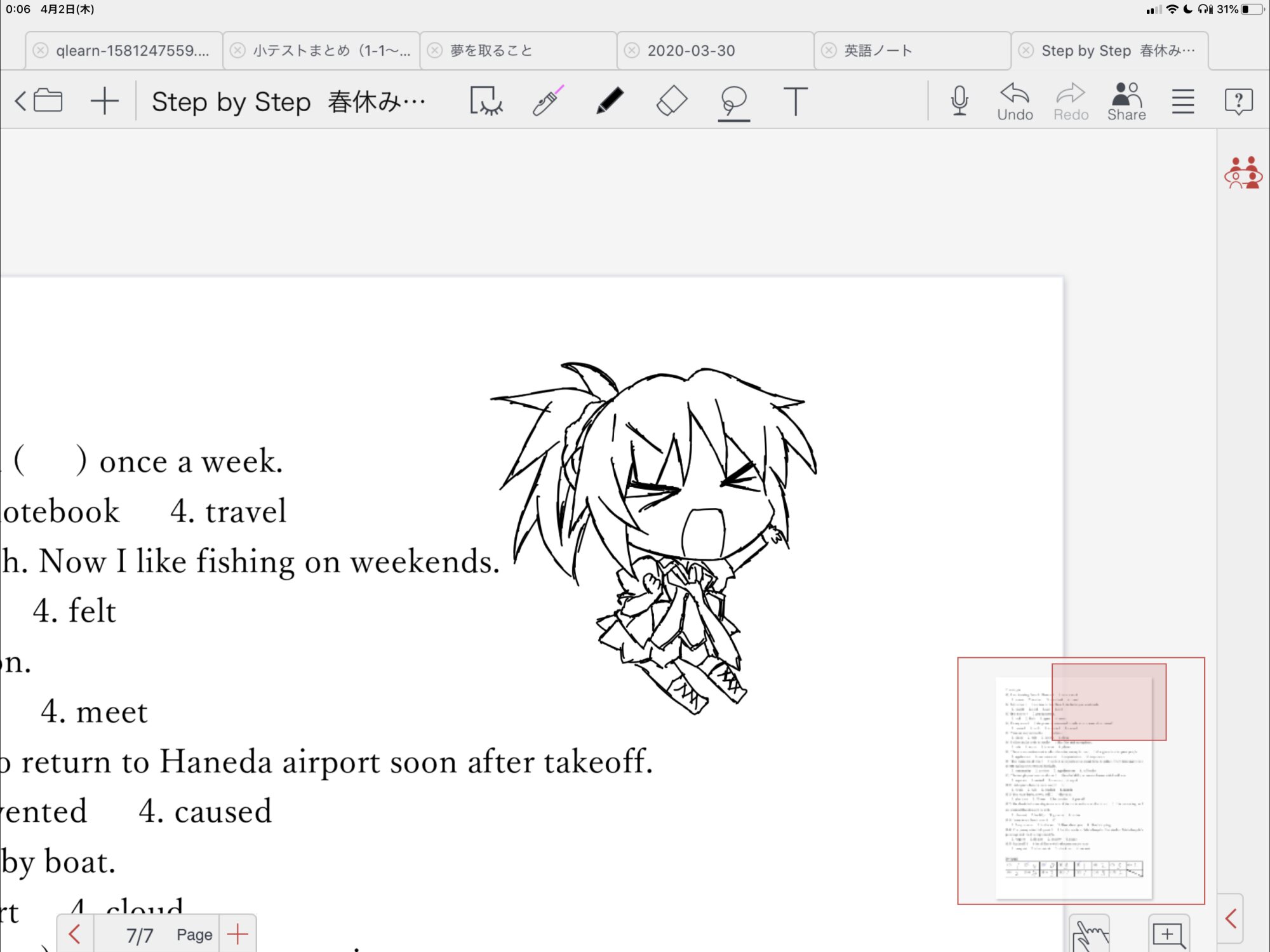The height and width of the screenshot is (952, 1270).
Task: Click the Share button
Action: click(x=1126, y=101)
